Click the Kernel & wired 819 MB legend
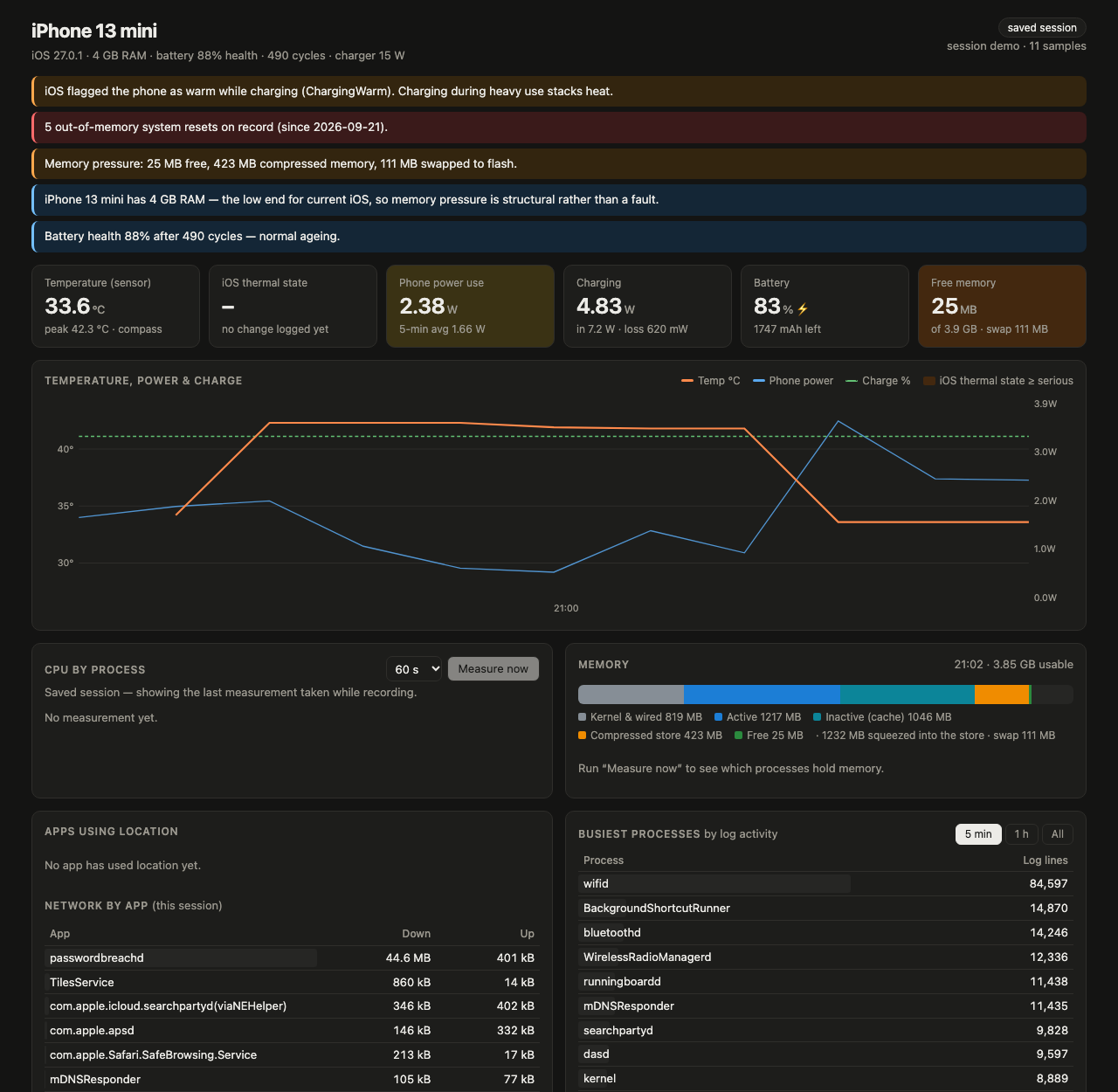The width and height of the screenshot is (1118, 1092). pyautogui.click(x=640, y=717)
